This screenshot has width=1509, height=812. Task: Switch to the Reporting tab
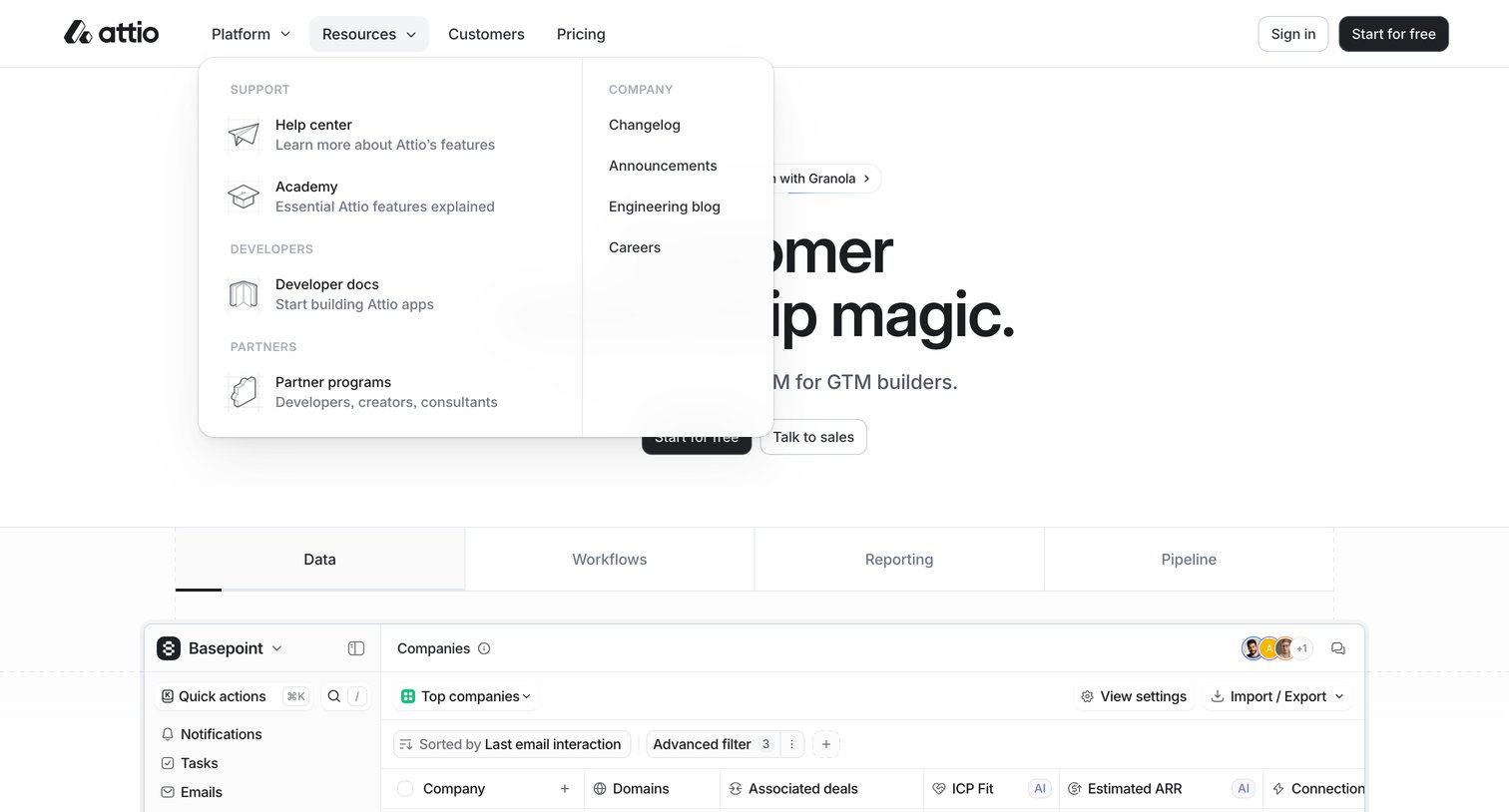click(899, 560)
